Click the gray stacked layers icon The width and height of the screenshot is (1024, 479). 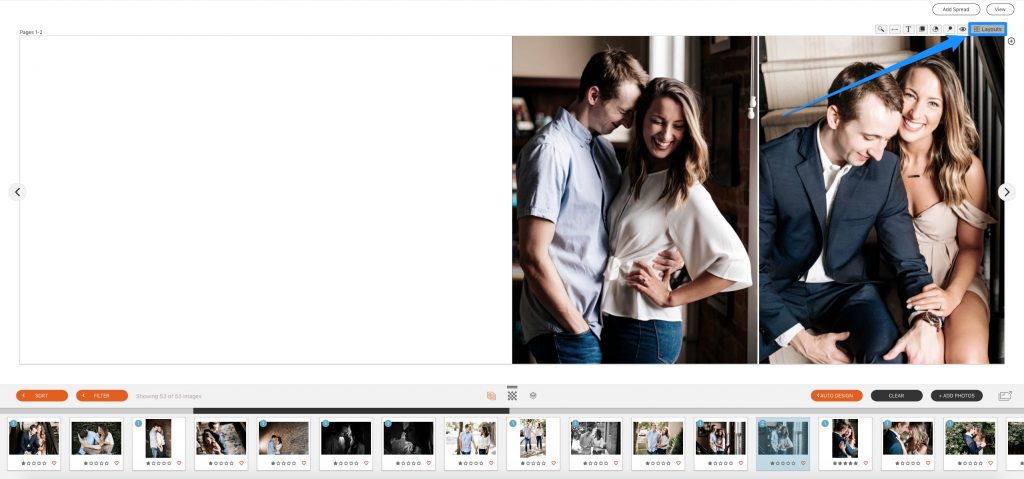[x=533, y=395]
